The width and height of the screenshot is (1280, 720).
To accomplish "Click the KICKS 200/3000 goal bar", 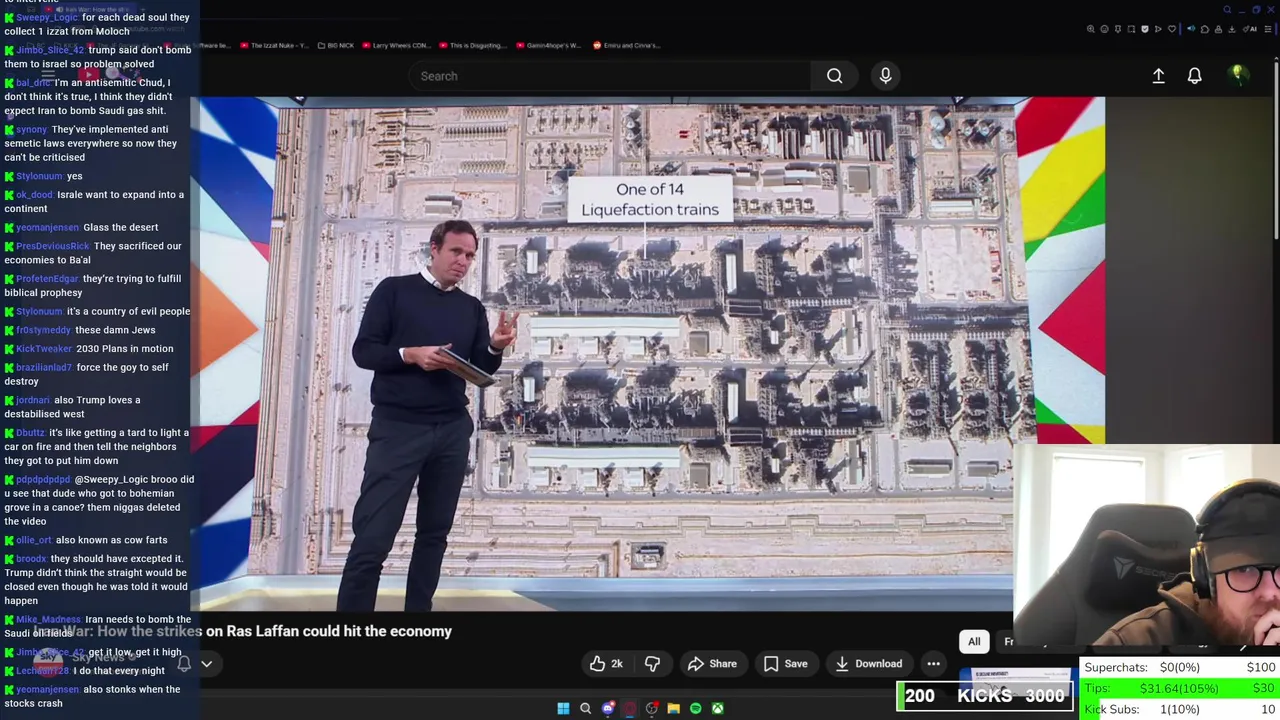I will 985,696.
